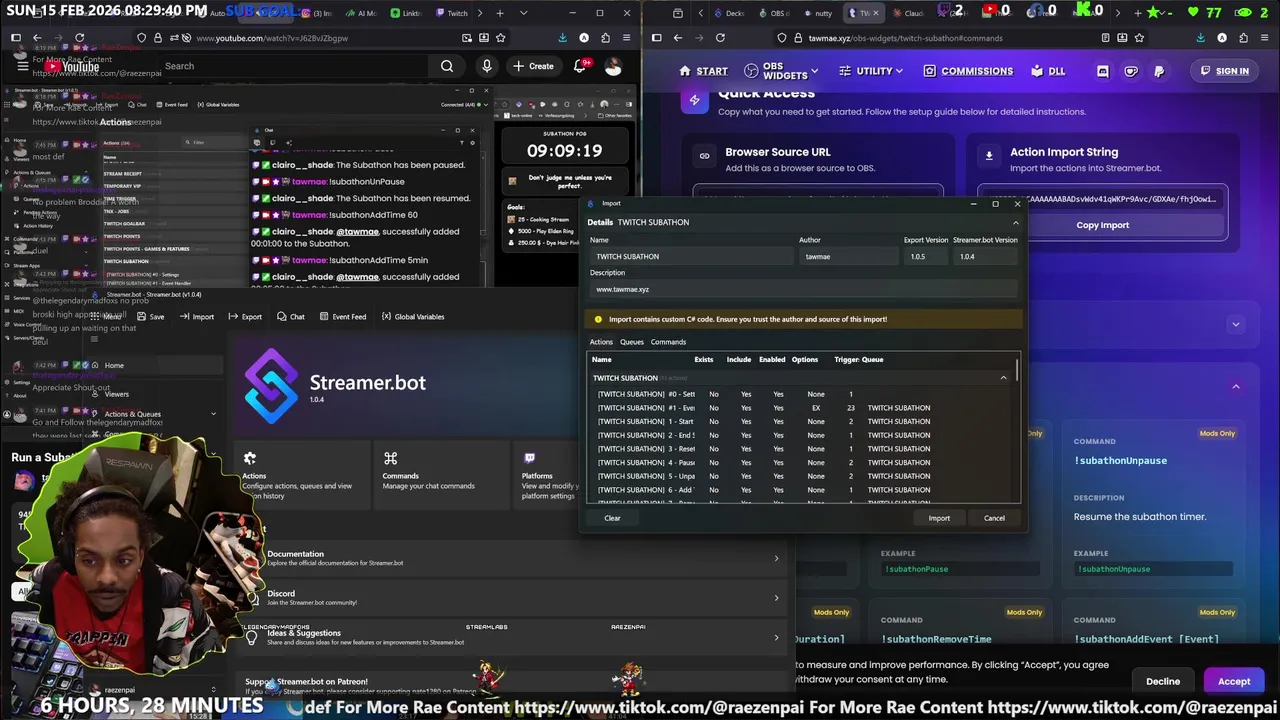
Task: Open YouTube account avatar menu
Action: (x=613, y=66)
